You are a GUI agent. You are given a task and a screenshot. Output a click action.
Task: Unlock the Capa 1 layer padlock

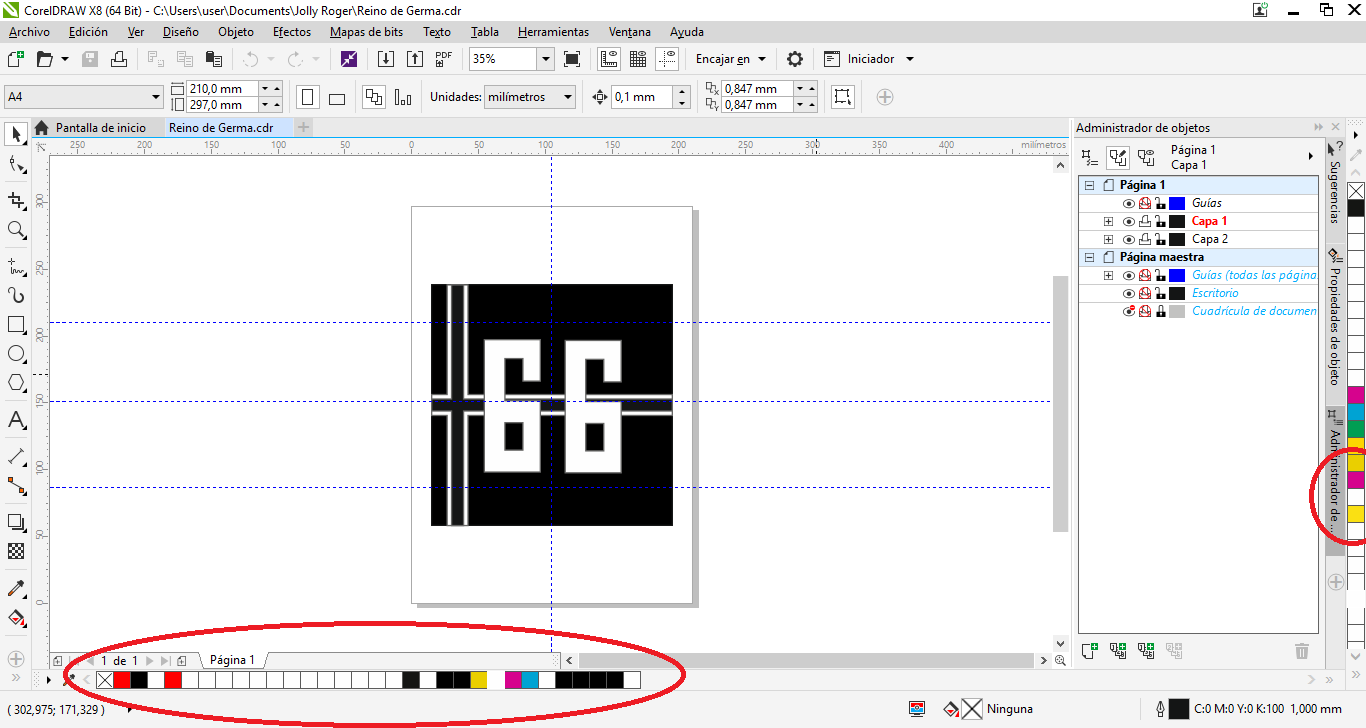tap(1160, 221)
